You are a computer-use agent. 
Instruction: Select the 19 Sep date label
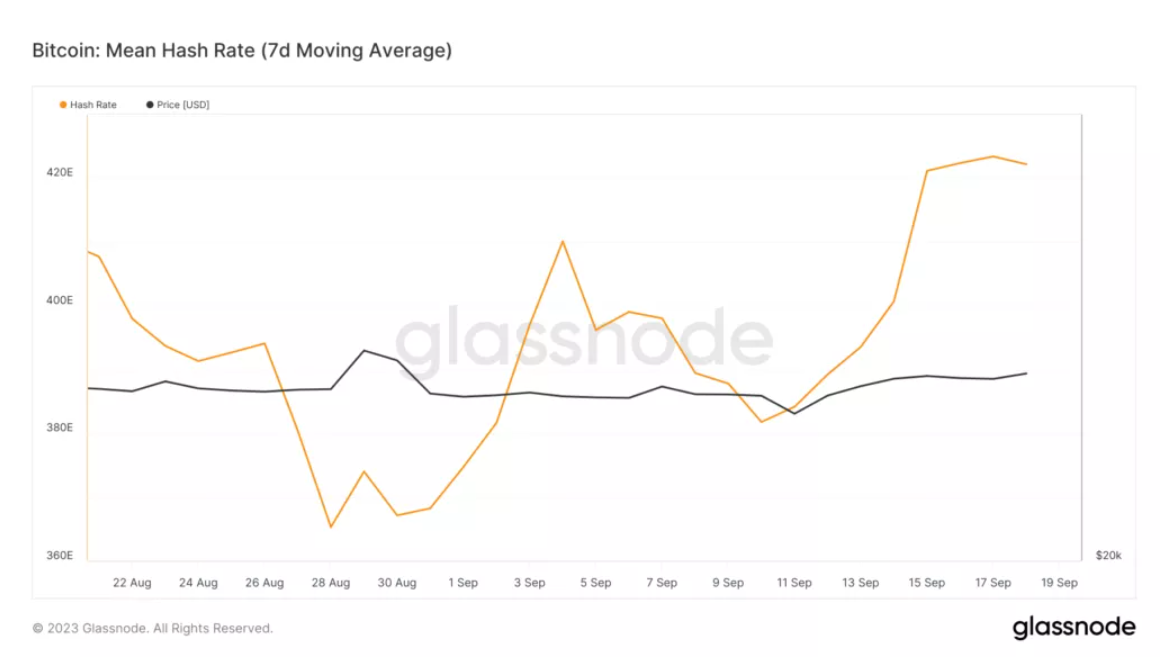[x=1059, y=583]
